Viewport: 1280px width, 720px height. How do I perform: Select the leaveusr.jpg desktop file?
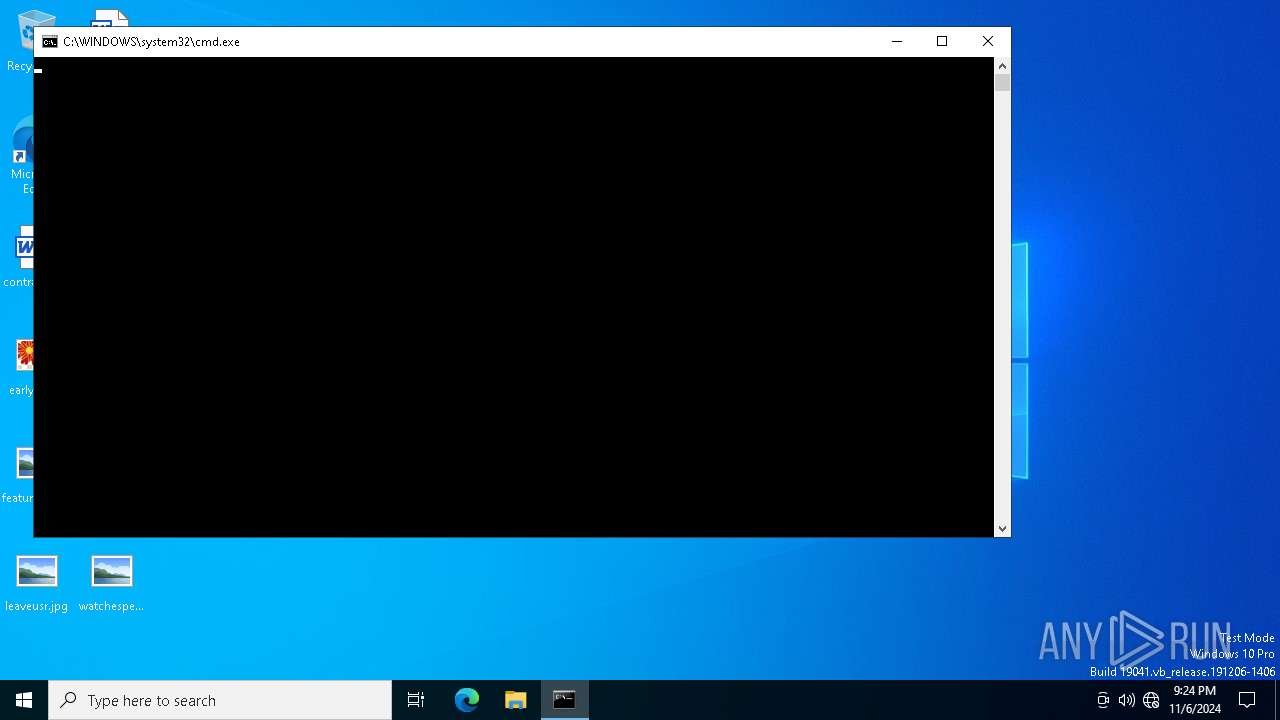37,583
